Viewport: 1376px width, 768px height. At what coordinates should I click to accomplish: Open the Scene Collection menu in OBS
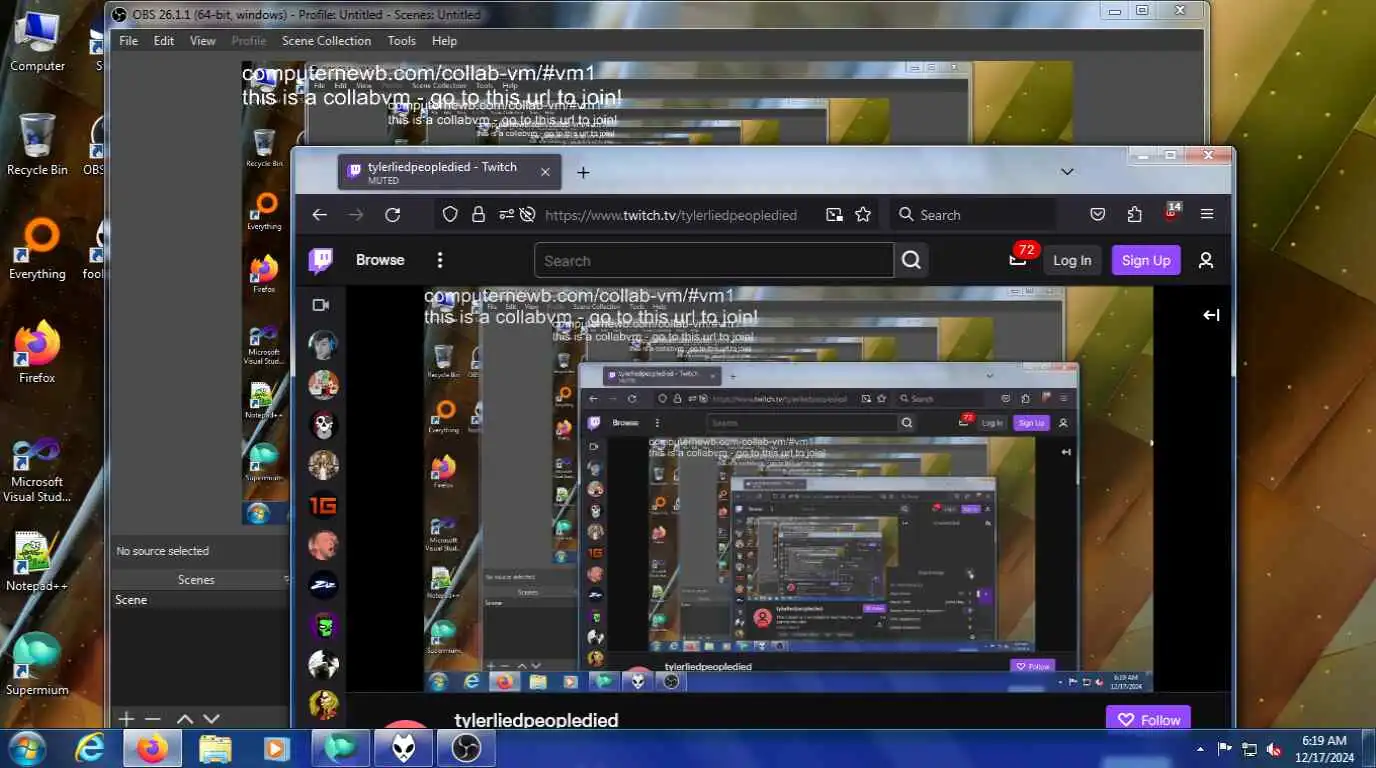coord(326,41)
